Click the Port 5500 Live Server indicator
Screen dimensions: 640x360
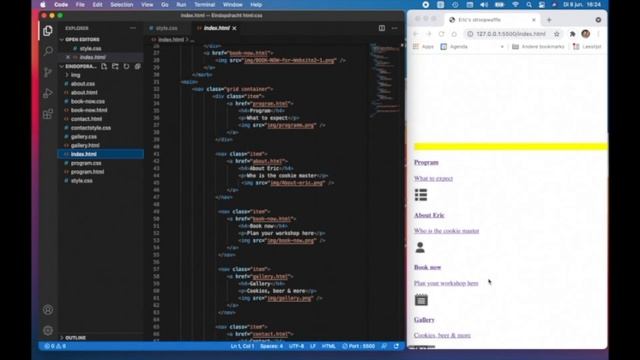click(x=358, y=346)
